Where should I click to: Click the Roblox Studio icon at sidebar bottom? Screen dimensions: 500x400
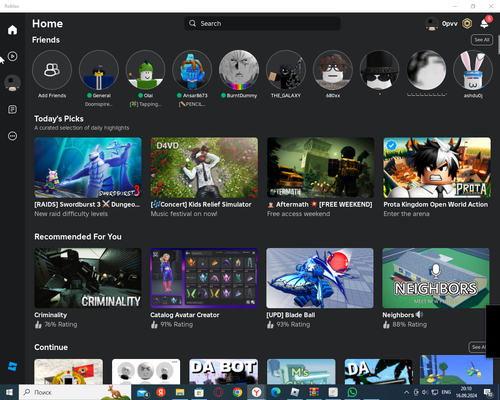[x=12, y=367]
